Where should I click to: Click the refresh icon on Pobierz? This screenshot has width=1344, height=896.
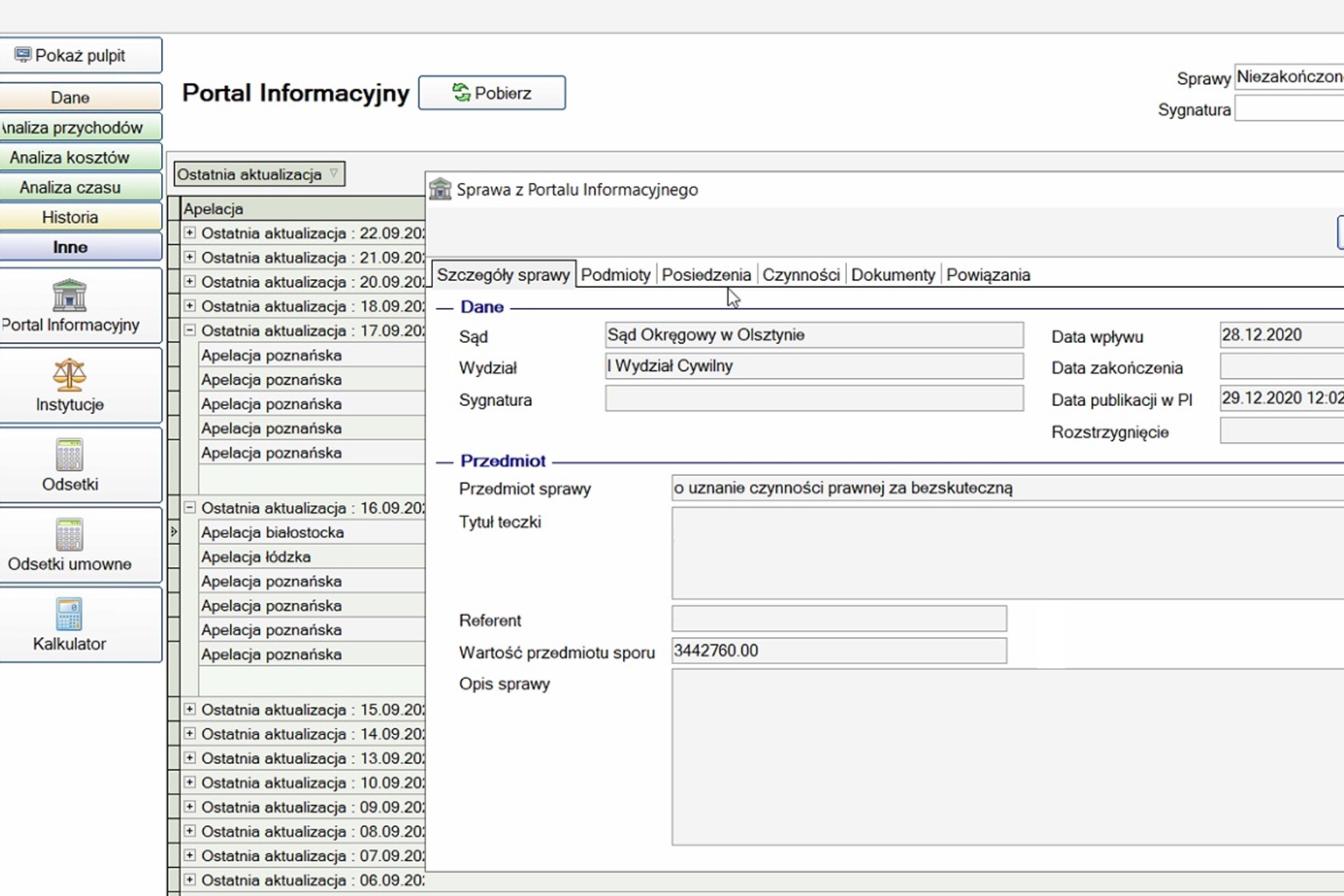(x=461, y=93)
